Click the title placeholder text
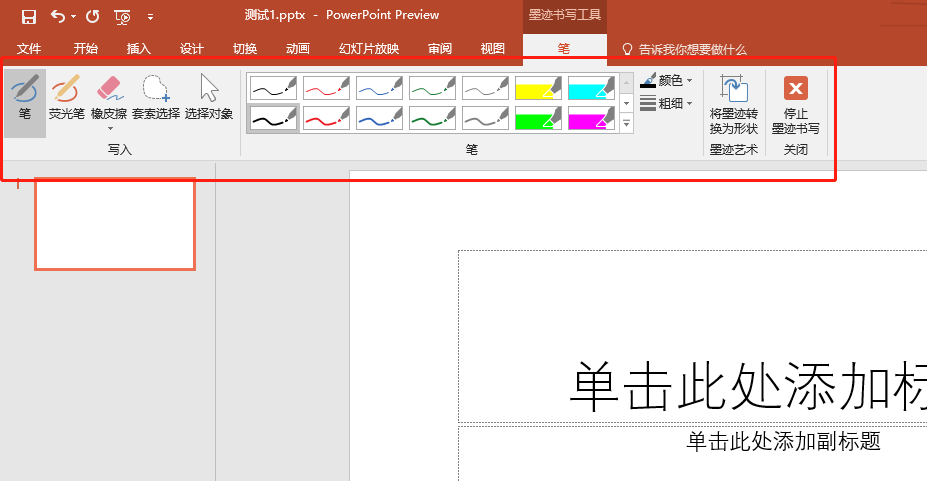 [x=748, y=387]
